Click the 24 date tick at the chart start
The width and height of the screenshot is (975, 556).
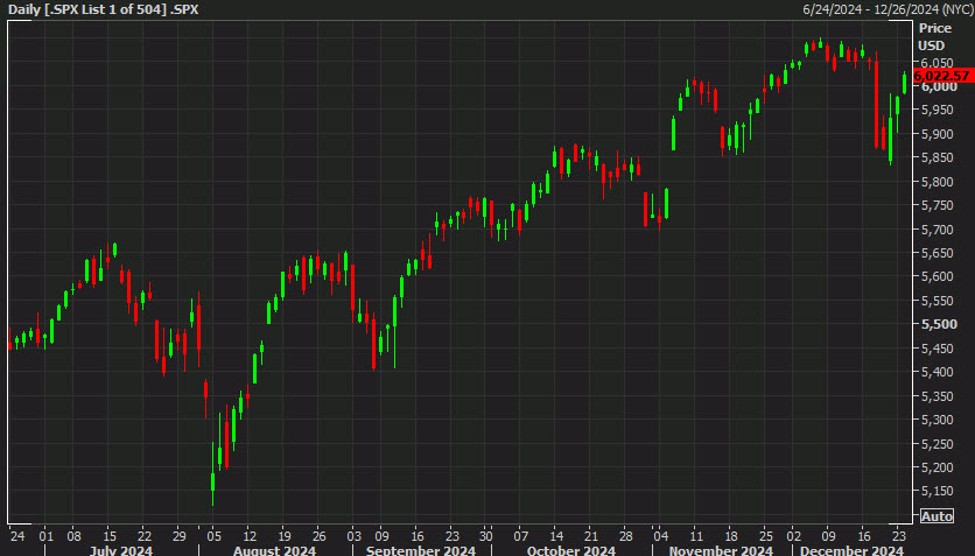click(15, 533)
